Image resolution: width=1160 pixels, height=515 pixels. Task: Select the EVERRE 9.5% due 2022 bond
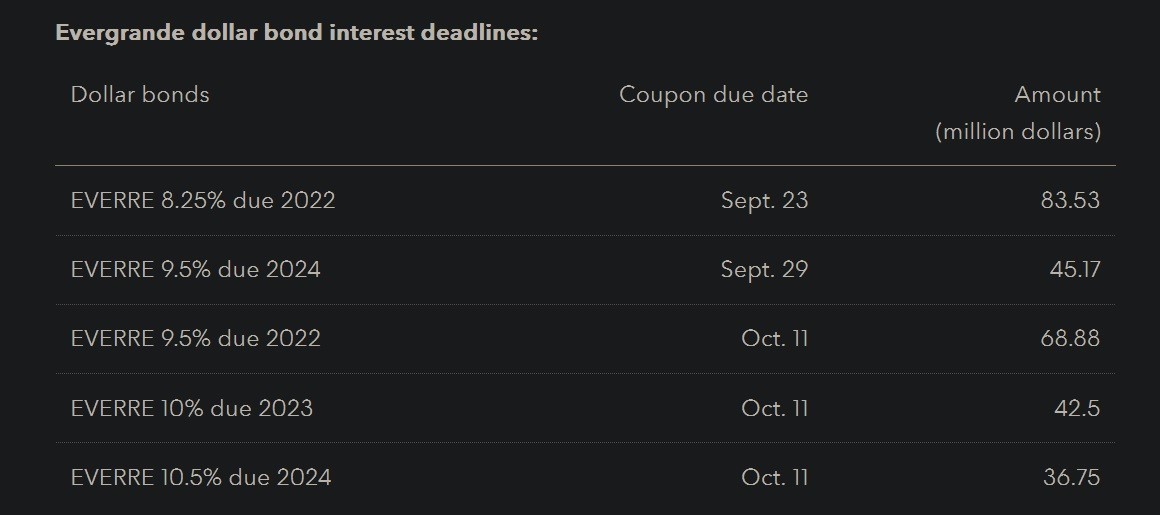[x=196, y=338]
